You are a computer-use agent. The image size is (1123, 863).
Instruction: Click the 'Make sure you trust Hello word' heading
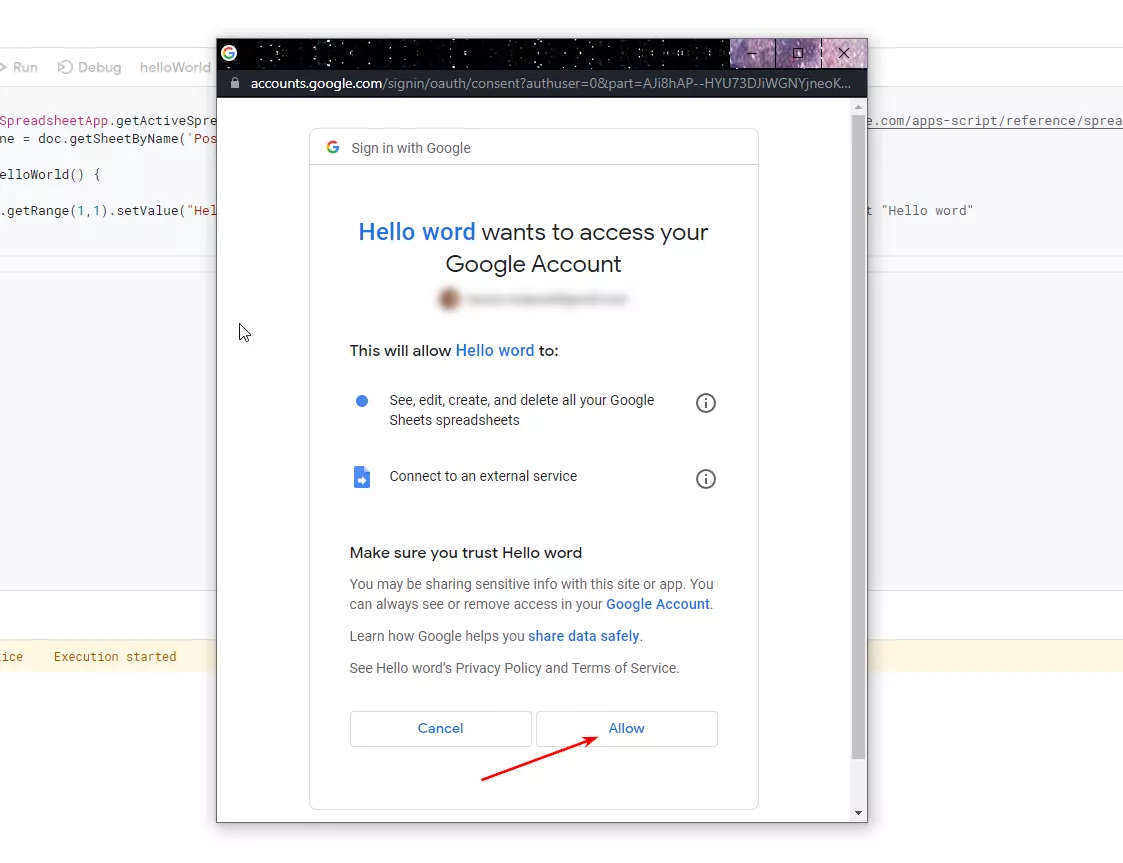pos(466,553)
